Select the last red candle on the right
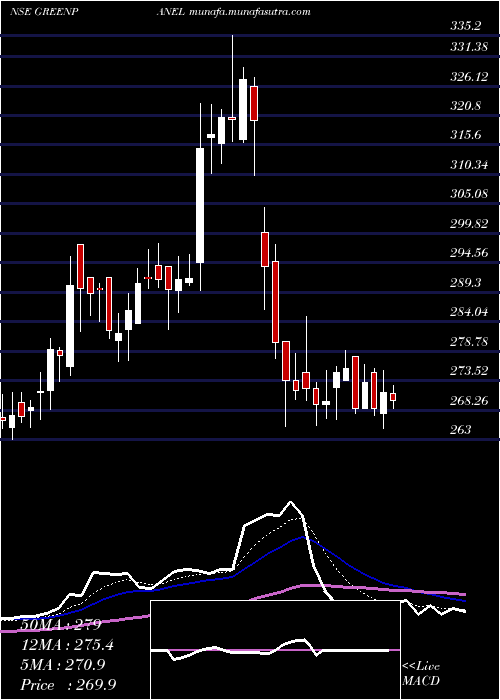The height and width of the screenshot is (700, 500). click(393, 397)
